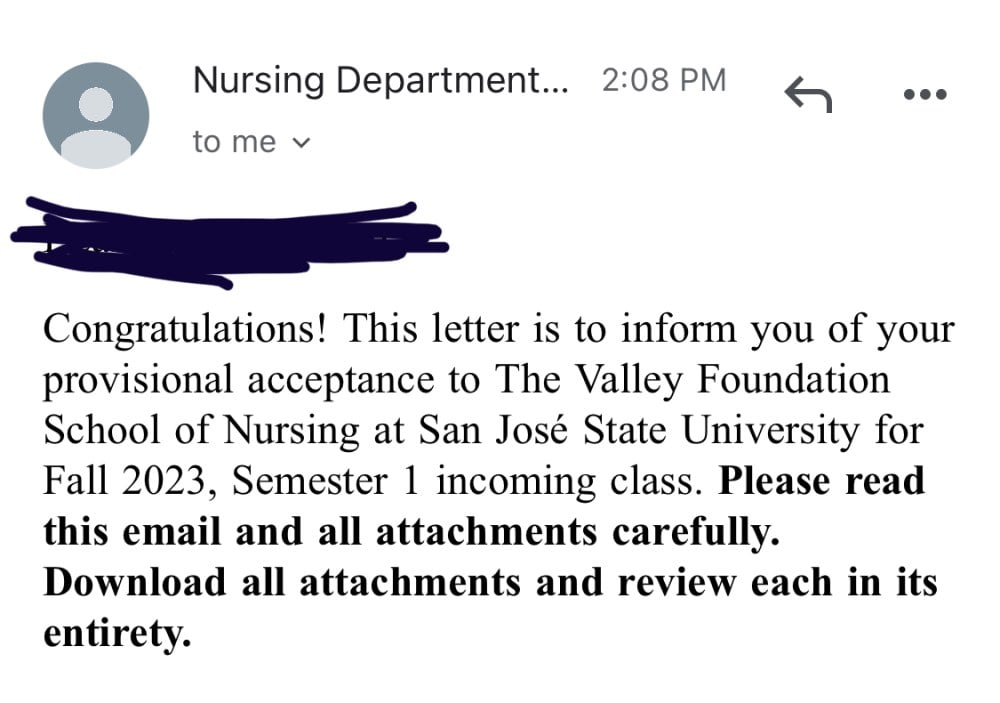Tap the bold "Download all attachments" phrase
The height and width of the screenshot is (703, 1000).
pyautogui.click(x=281, y=582)
